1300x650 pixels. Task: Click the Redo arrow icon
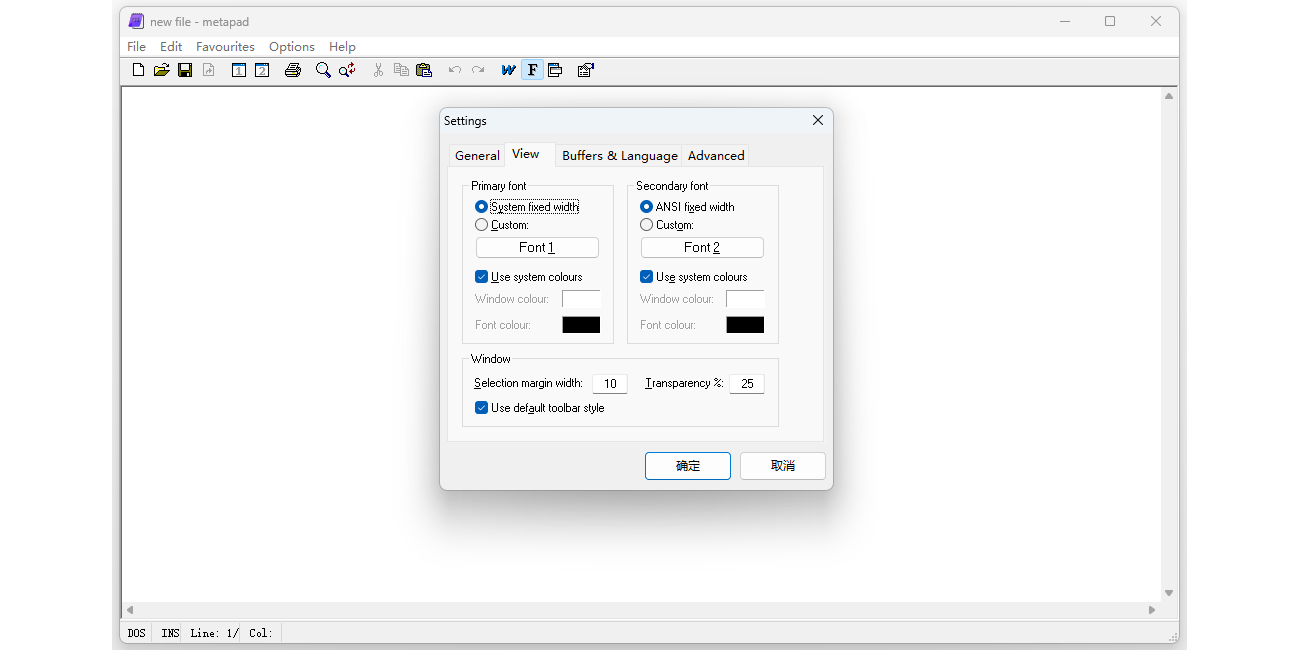tap(478, 70)
